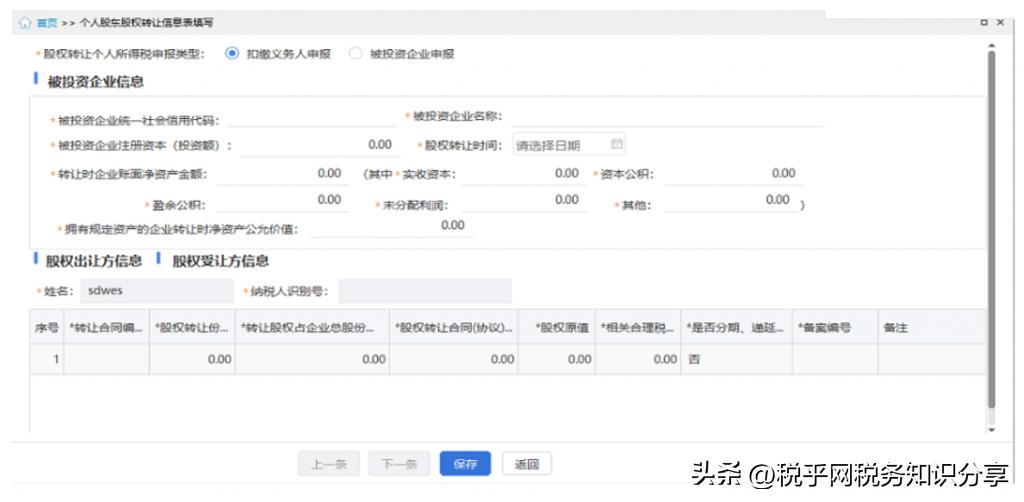Click the 股权转让份额 column header

[x=192, y=328]
